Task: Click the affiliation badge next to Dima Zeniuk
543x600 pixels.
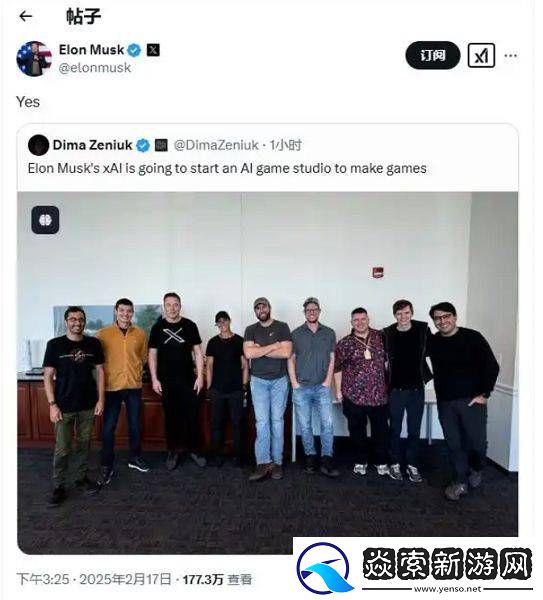Action: tap(161, 145)
